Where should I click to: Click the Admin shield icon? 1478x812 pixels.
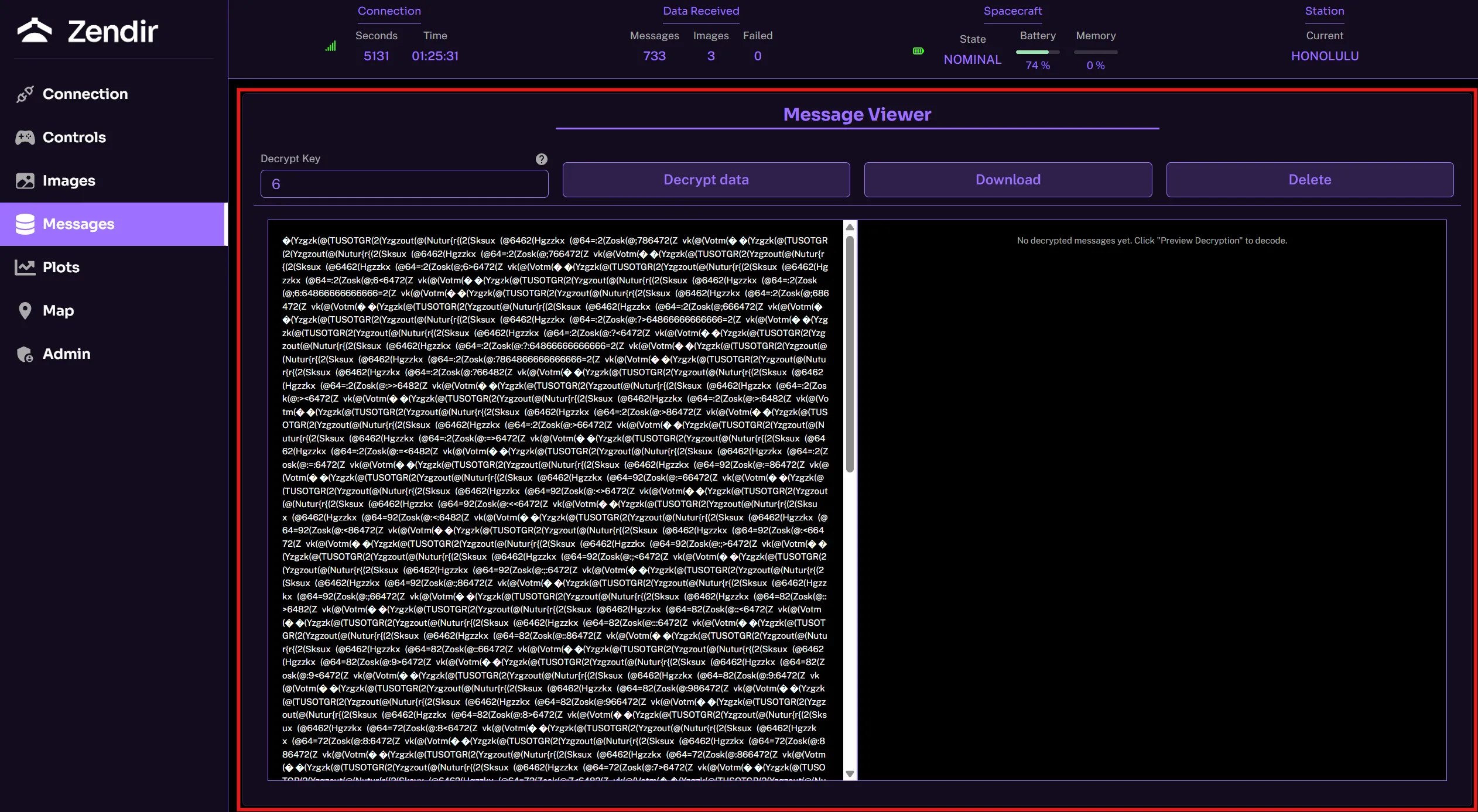25,354
